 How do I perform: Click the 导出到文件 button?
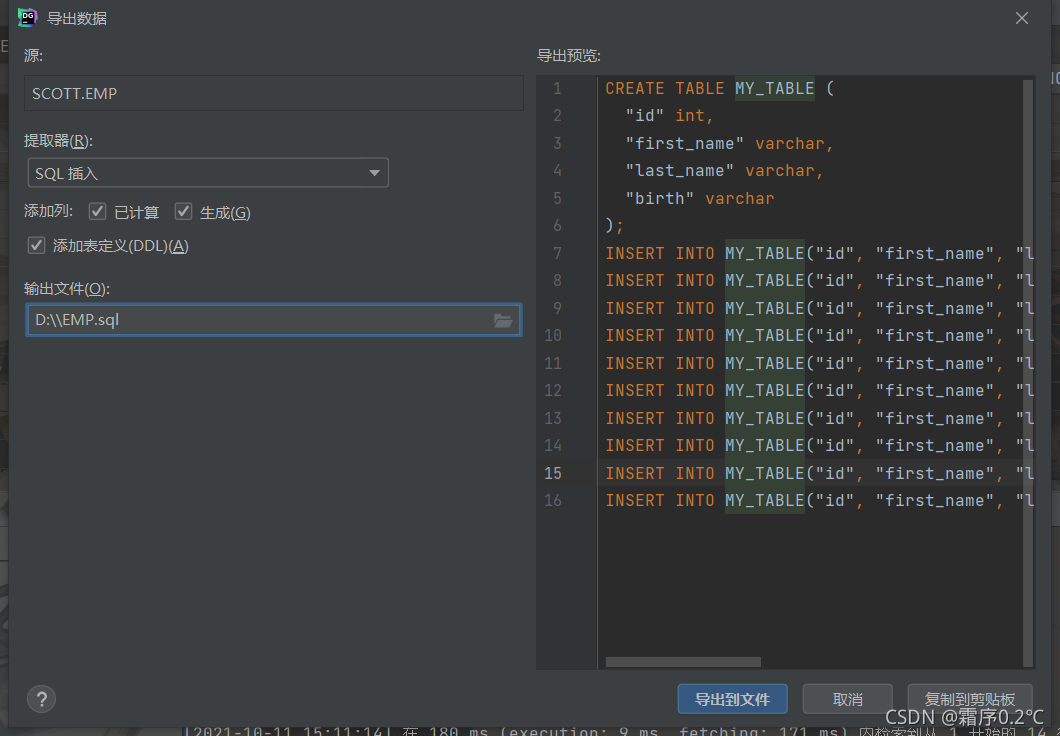(x=732, y=699)
